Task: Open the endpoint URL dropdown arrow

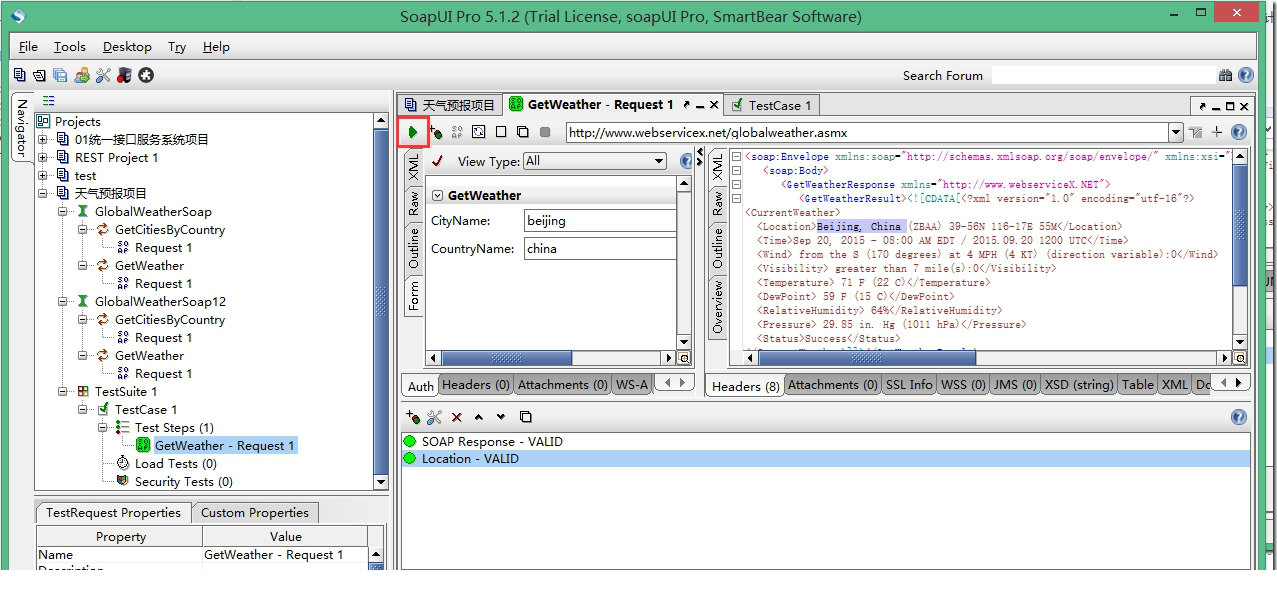Action: click(x=1175, y=132)
